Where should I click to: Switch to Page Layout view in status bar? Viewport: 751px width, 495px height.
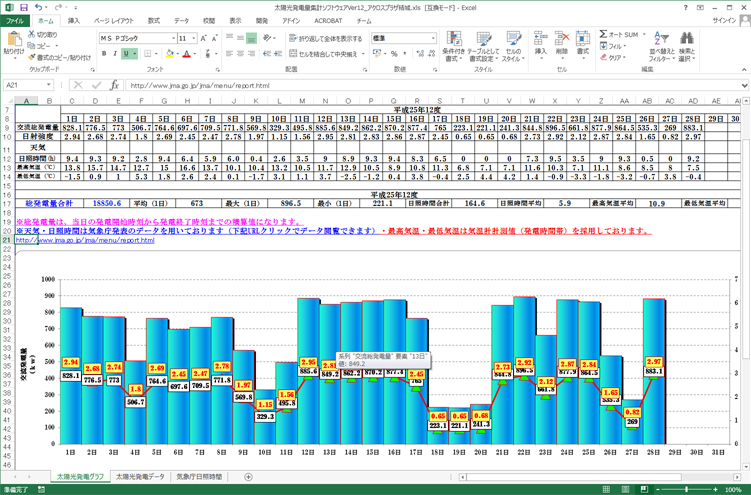click(625, 489)
